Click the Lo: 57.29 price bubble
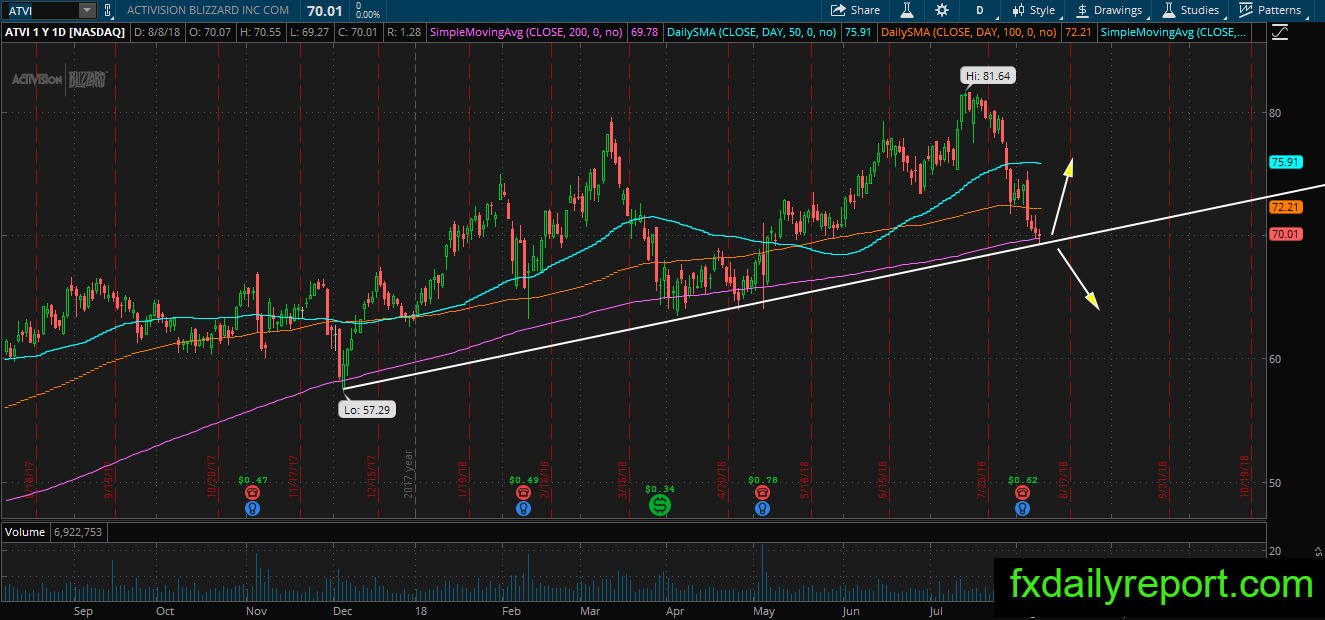The image size is (1325, 620). pyautogui.click(x=367, y=409)
